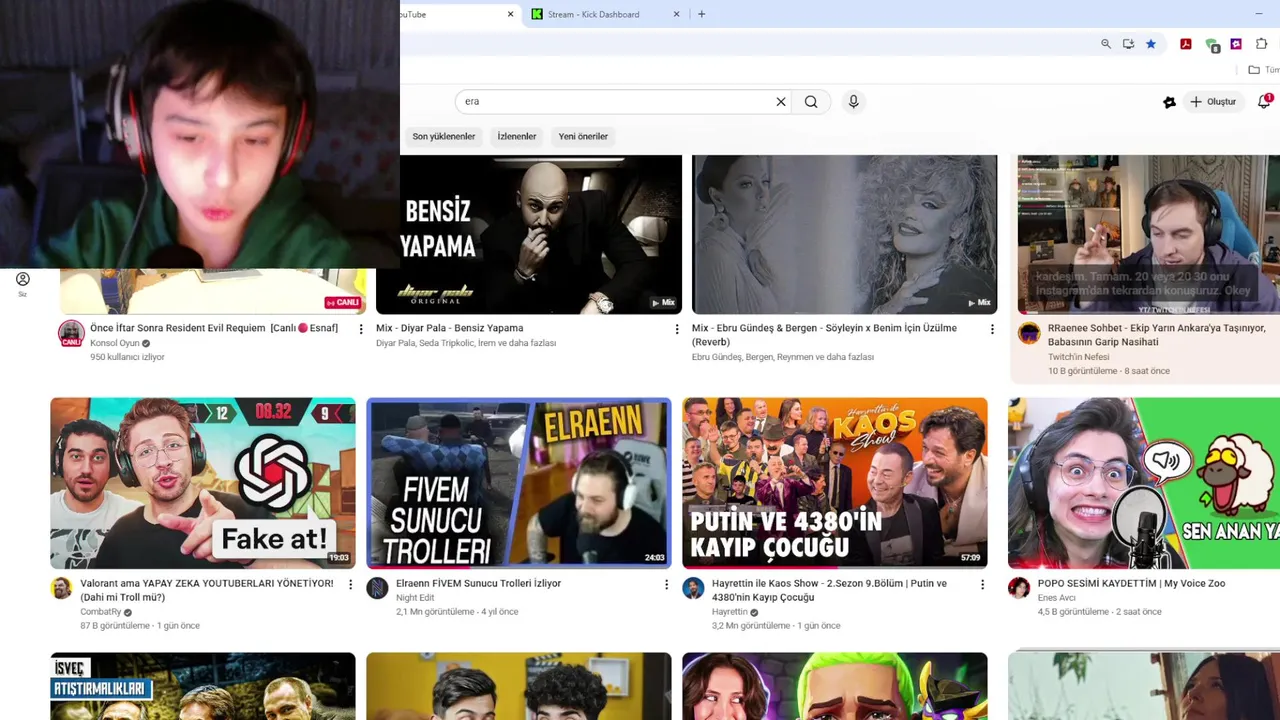Close the Stream - Kick Dashboard tab
This screenshot has height=720, width=1280.
pos(676,14)
